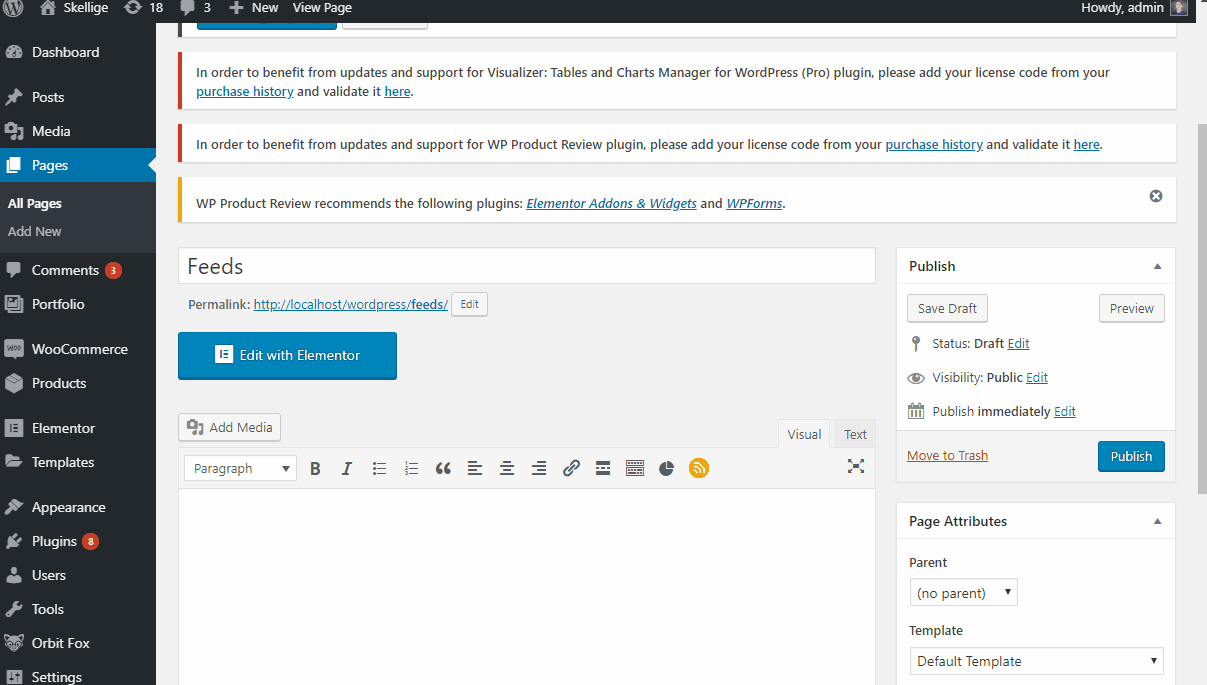Enable distraction-free fullscreen writing mode
Image resolution: width=1207 pixels, height=685 pixels.
855,466
